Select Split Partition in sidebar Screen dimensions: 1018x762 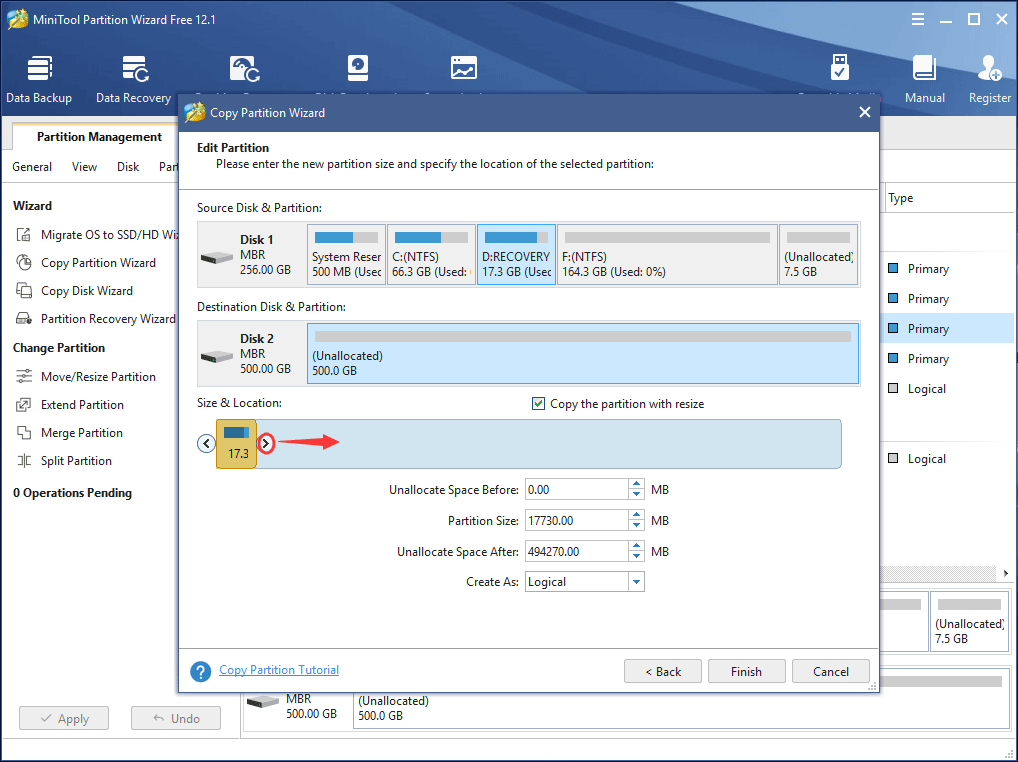[x=76, y=461]
